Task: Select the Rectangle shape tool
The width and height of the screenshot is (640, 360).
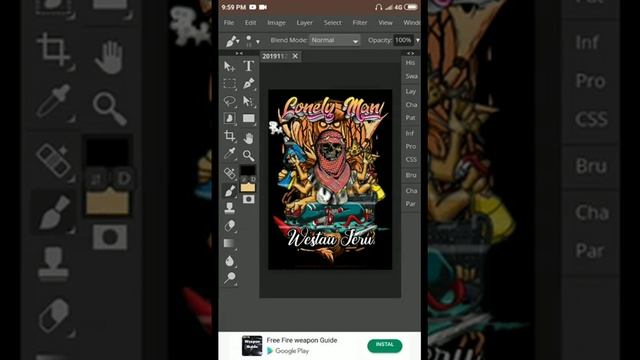Action: pyautogui.click(x=249, y=118)
